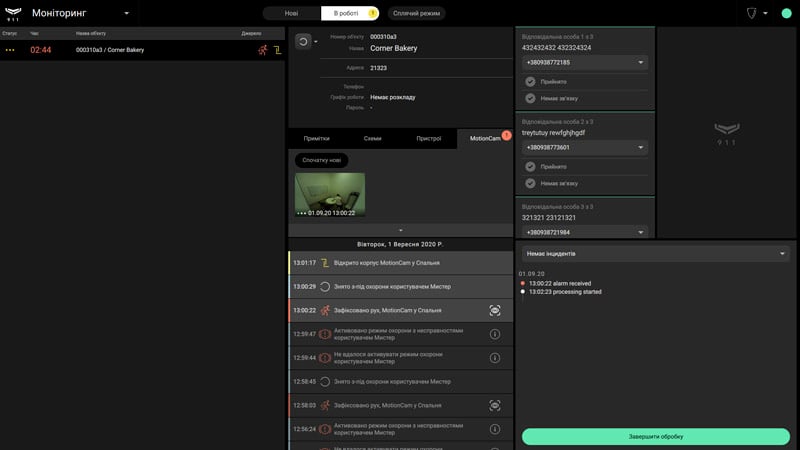Select event 13:01:17 Відкрито корпус MotionCam
The height and width of the screenshot is (450, 800).
(401, 263)
